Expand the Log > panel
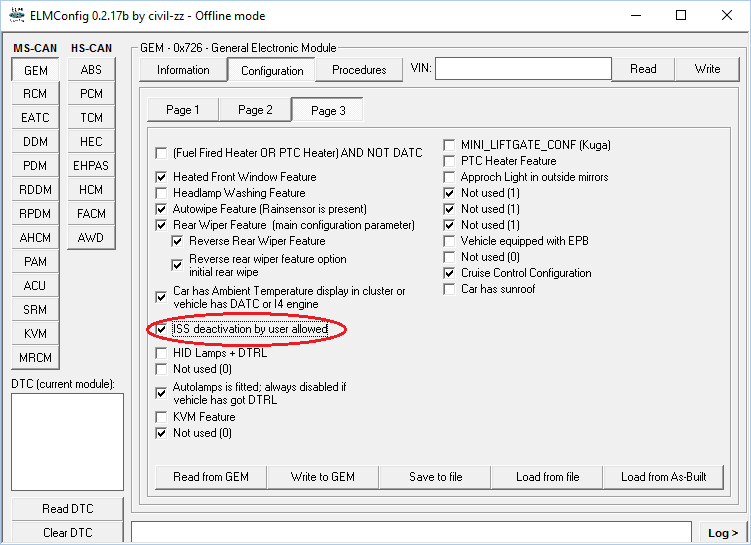751x545 pixels. tap(722, 533)
